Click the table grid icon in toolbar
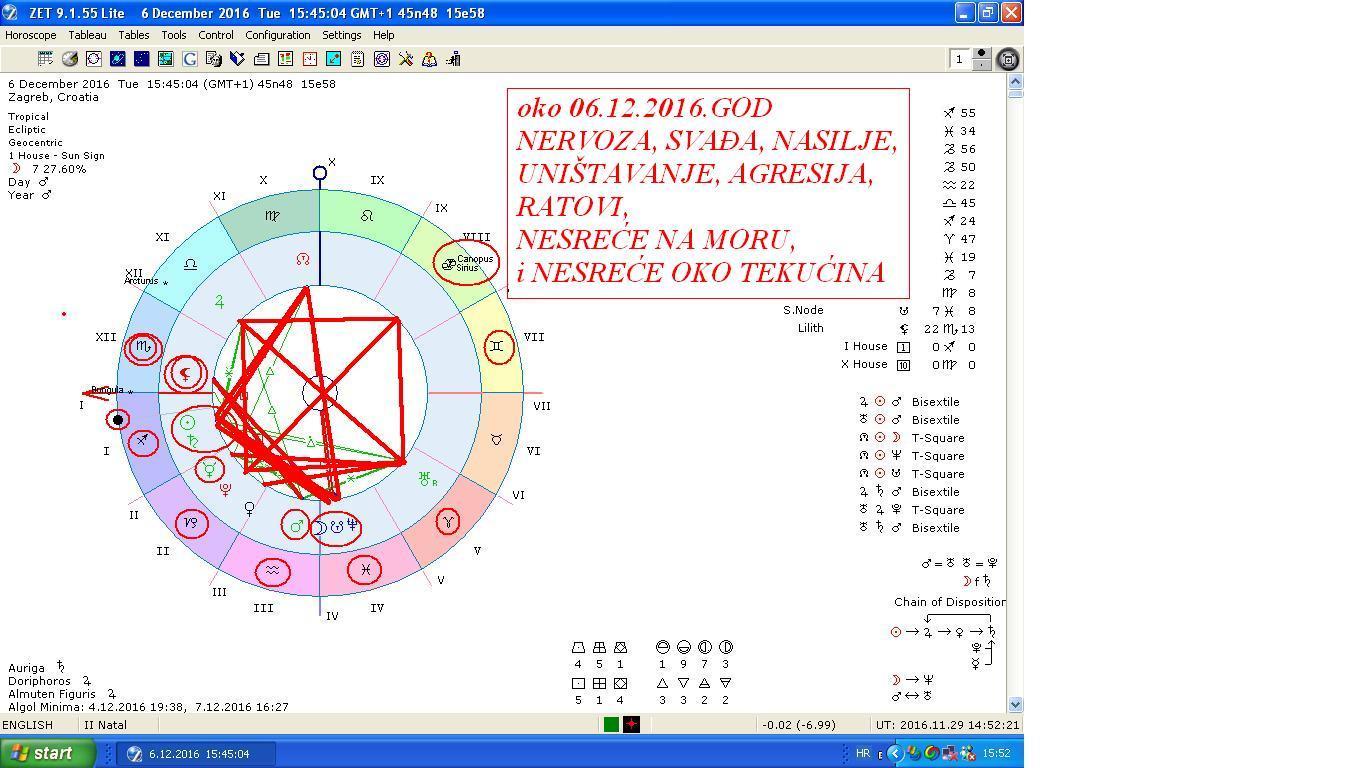This screenshot has height=768, width=1365. 46,59
